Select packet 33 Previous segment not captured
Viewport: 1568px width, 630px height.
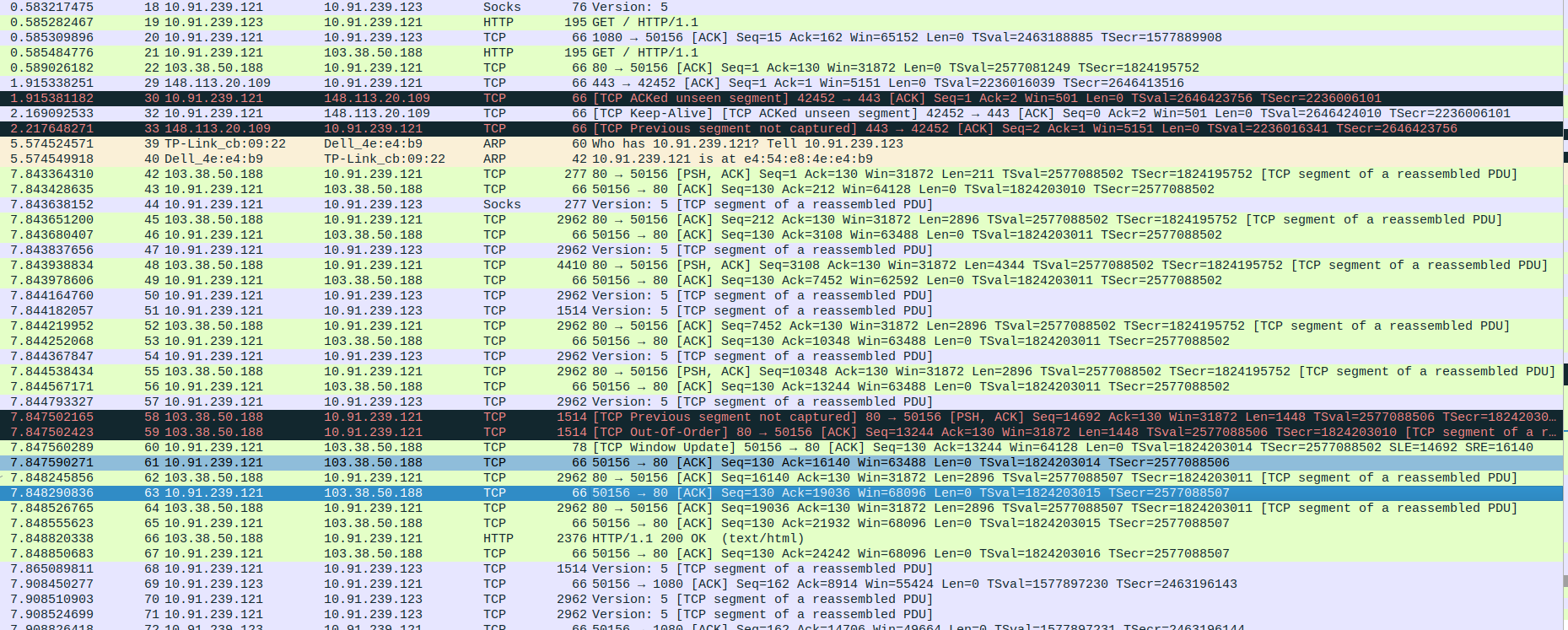(x=590, y=128)
